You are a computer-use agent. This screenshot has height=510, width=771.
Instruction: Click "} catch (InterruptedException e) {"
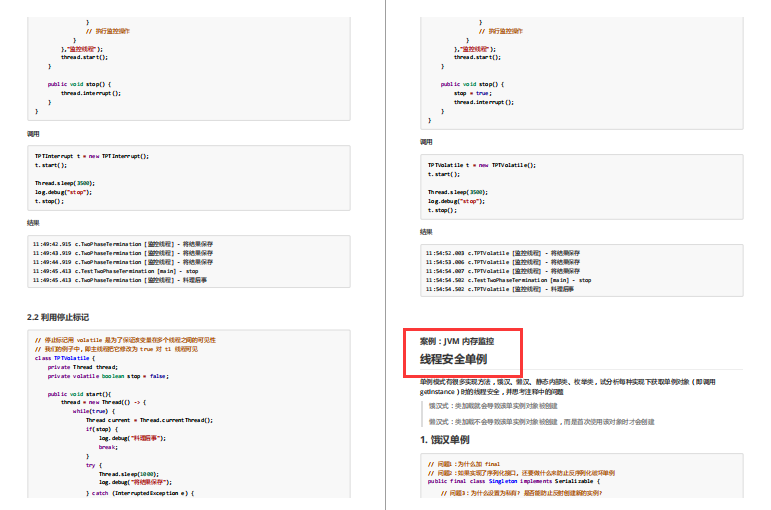point(140,493)
